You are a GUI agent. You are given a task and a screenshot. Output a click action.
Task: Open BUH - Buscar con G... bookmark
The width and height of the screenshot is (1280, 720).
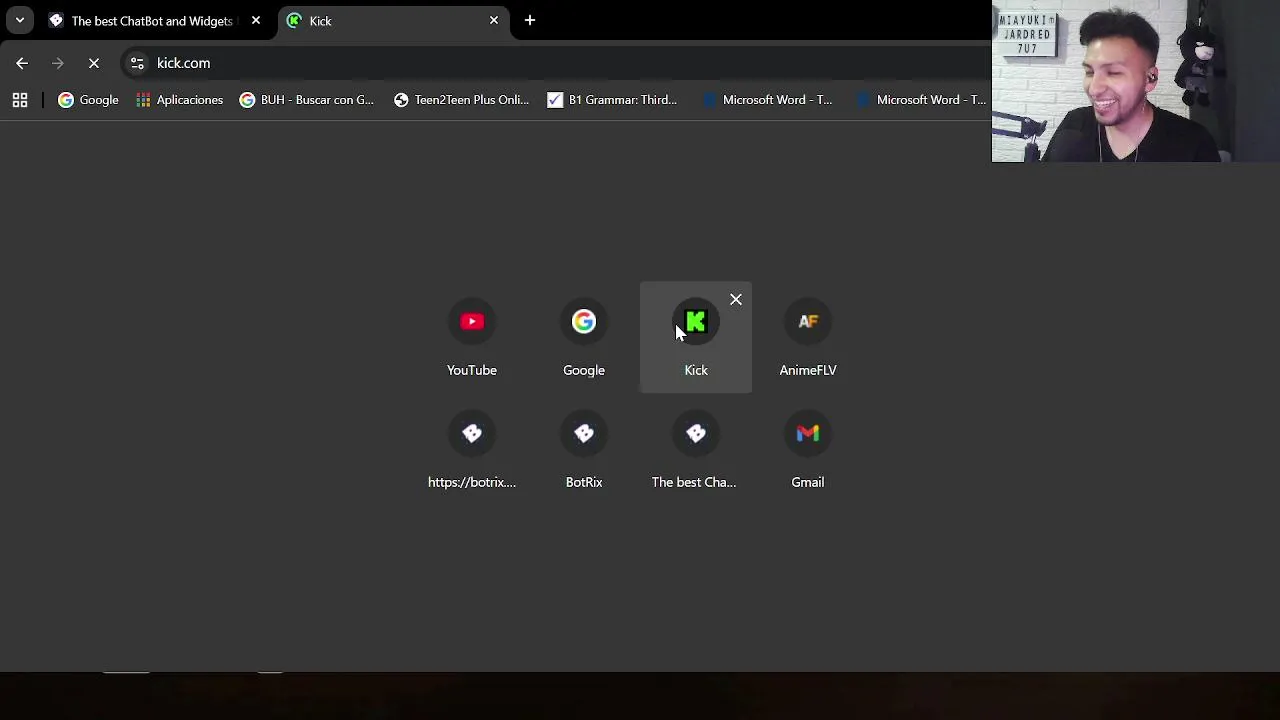point(307,100)
